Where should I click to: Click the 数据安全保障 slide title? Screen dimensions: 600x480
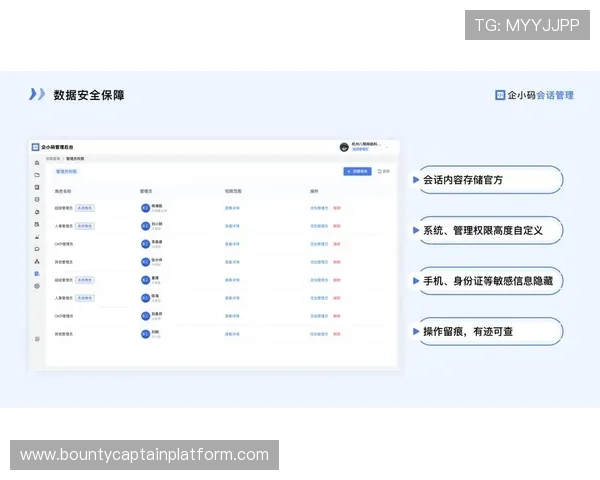(x=89, y=95)
